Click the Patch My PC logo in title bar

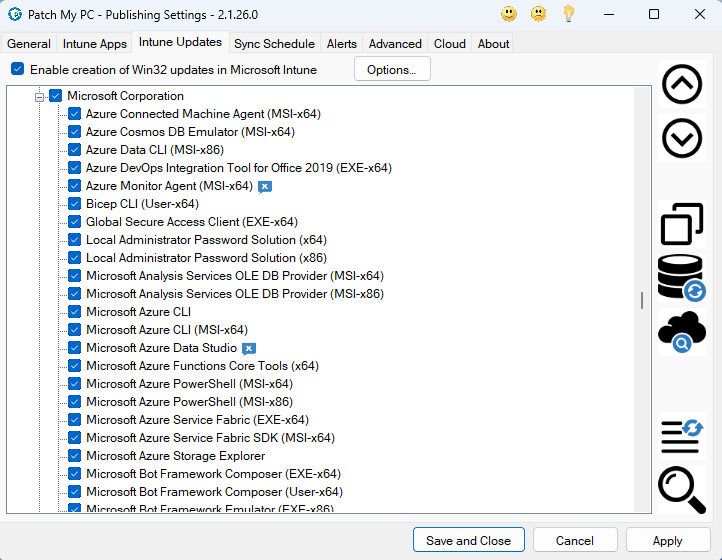tap(15, 14)
